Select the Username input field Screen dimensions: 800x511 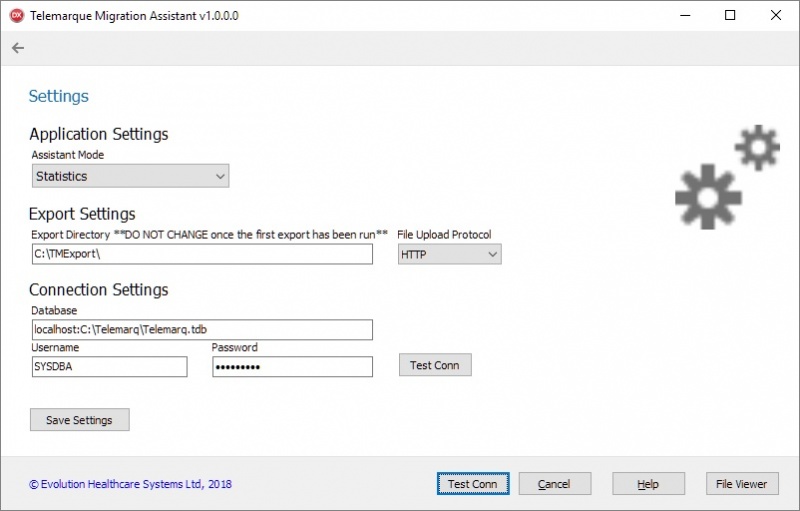(110, 367)
